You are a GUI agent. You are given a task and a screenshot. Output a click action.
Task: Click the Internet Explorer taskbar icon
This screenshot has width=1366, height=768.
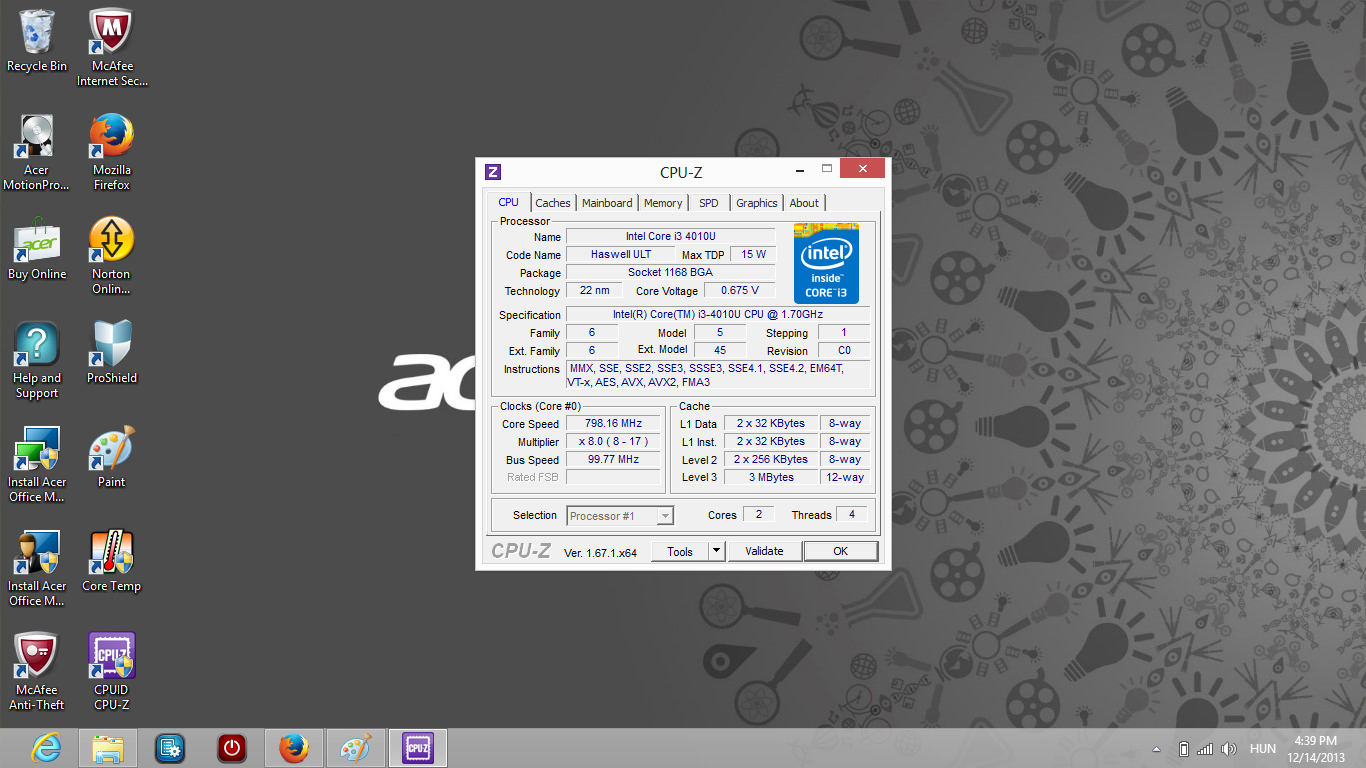(x=46, y=748)
